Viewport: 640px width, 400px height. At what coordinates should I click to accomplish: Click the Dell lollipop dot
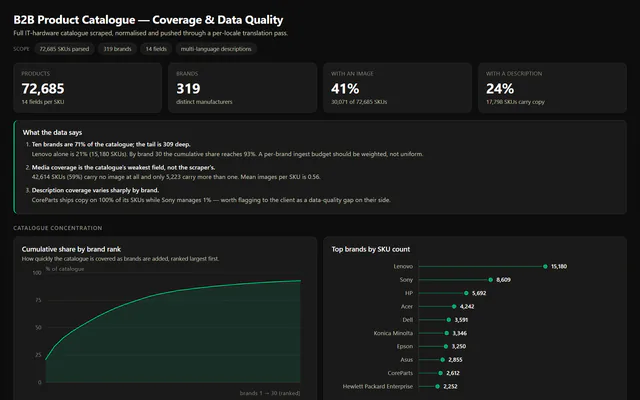click(x=449, y=320)
